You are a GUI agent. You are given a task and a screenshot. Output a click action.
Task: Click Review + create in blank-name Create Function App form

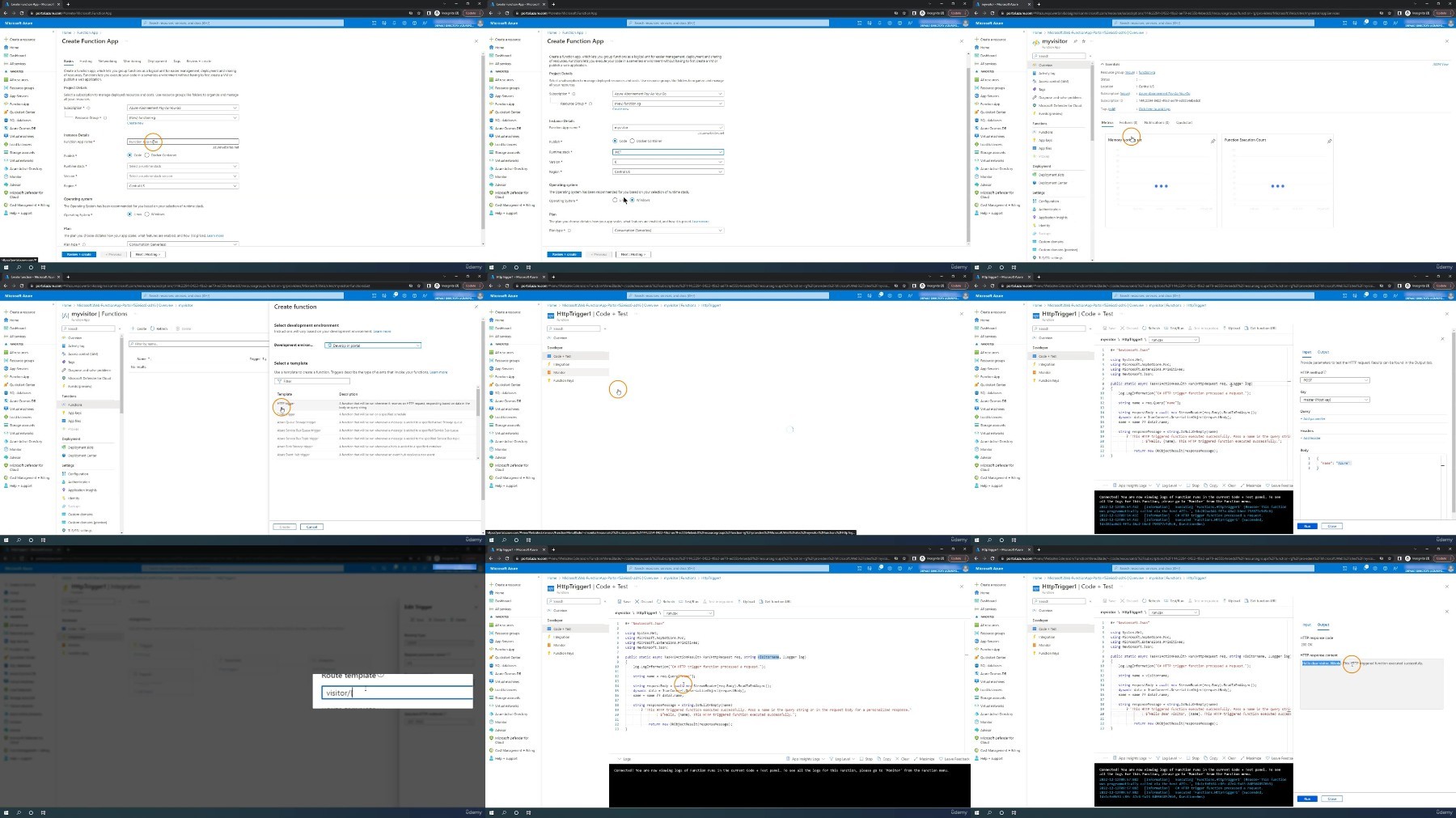coord(78,254)
